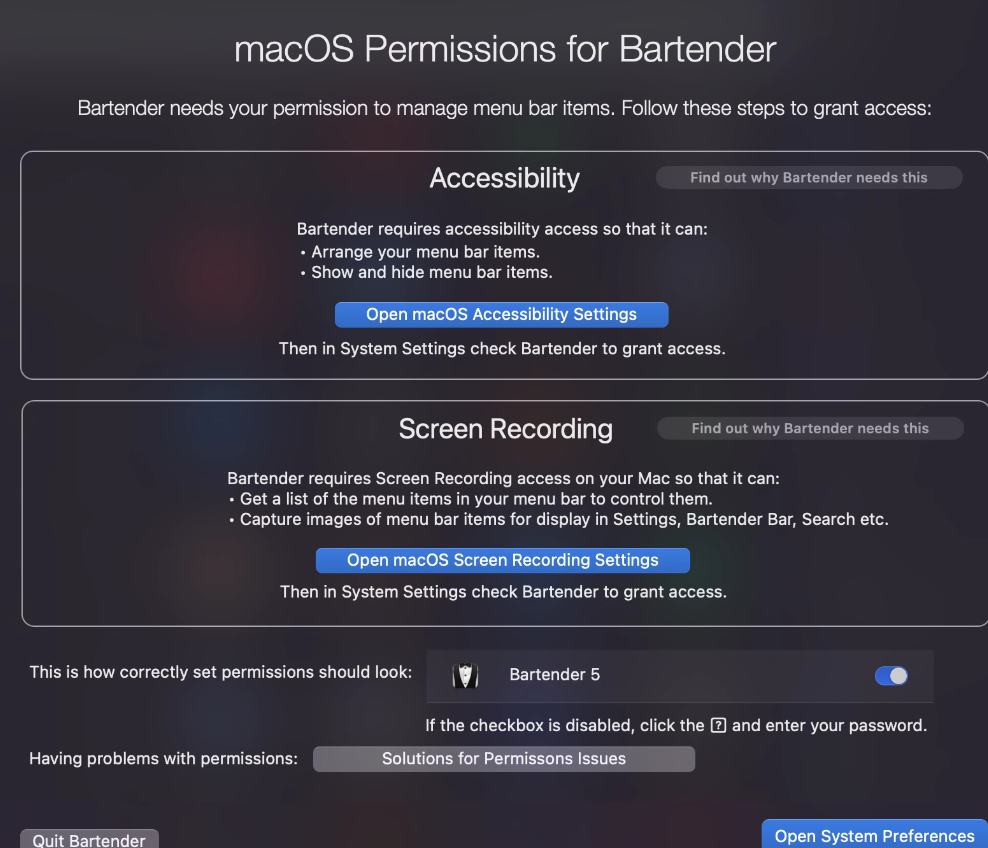
Task: Click 'Show and hide menu bar items' bullet
Action: [x=427, y=272]
